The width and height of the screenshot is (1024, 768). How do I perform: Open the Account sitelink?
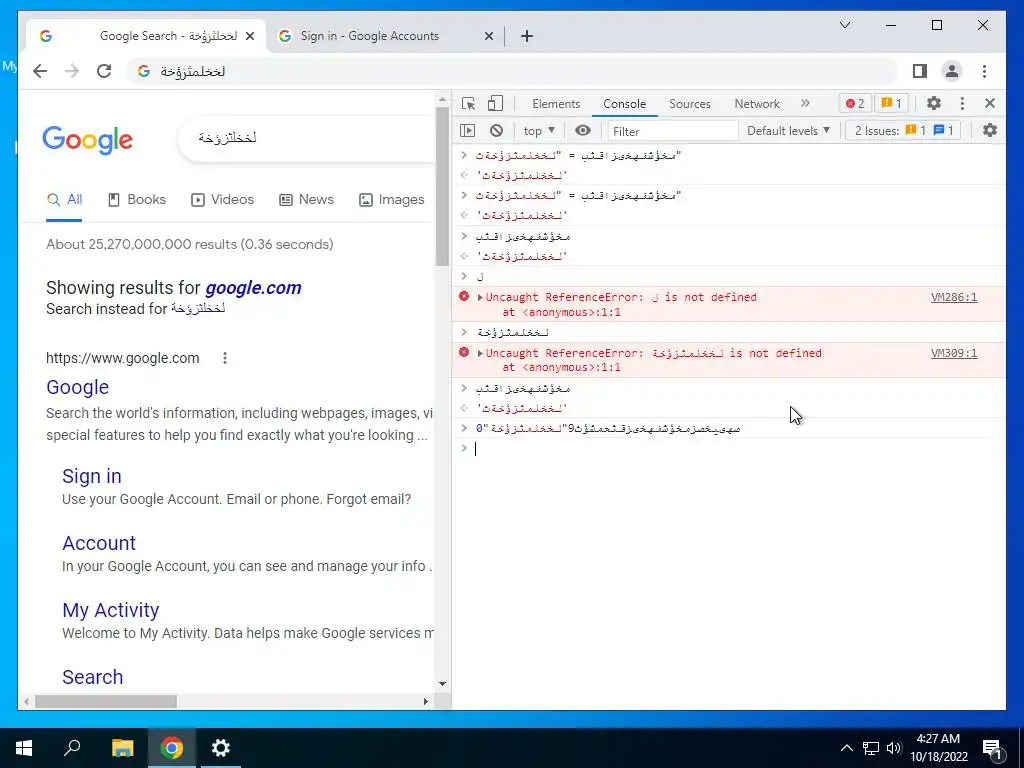coord(99,543)
